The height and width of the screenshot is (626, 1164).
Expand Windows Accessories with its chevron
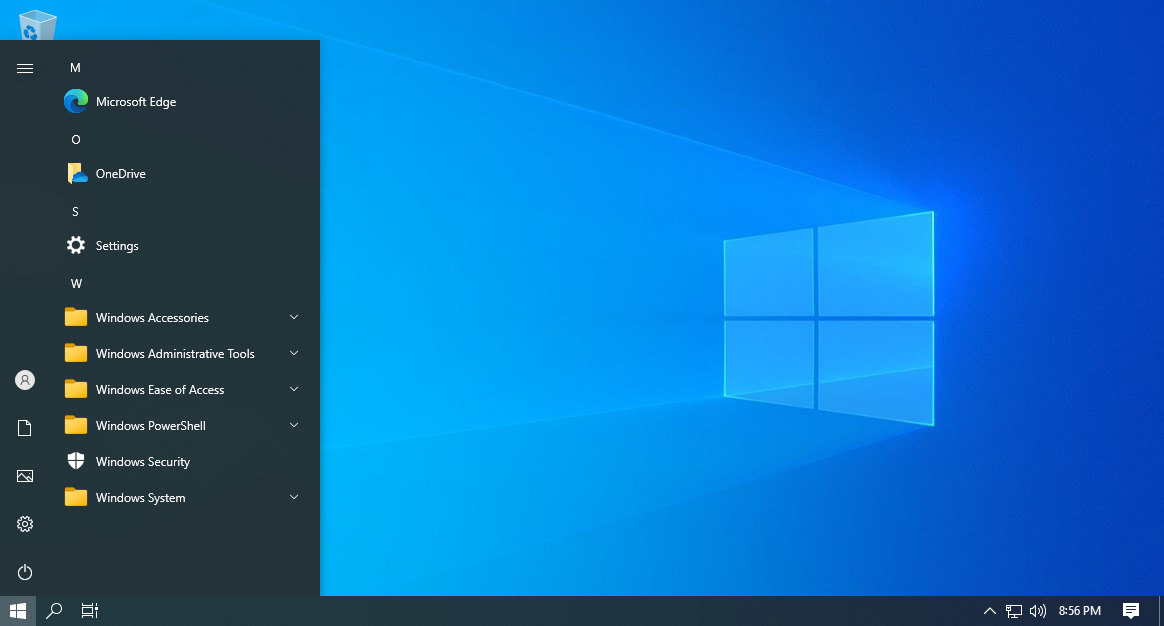pos(294,317)
